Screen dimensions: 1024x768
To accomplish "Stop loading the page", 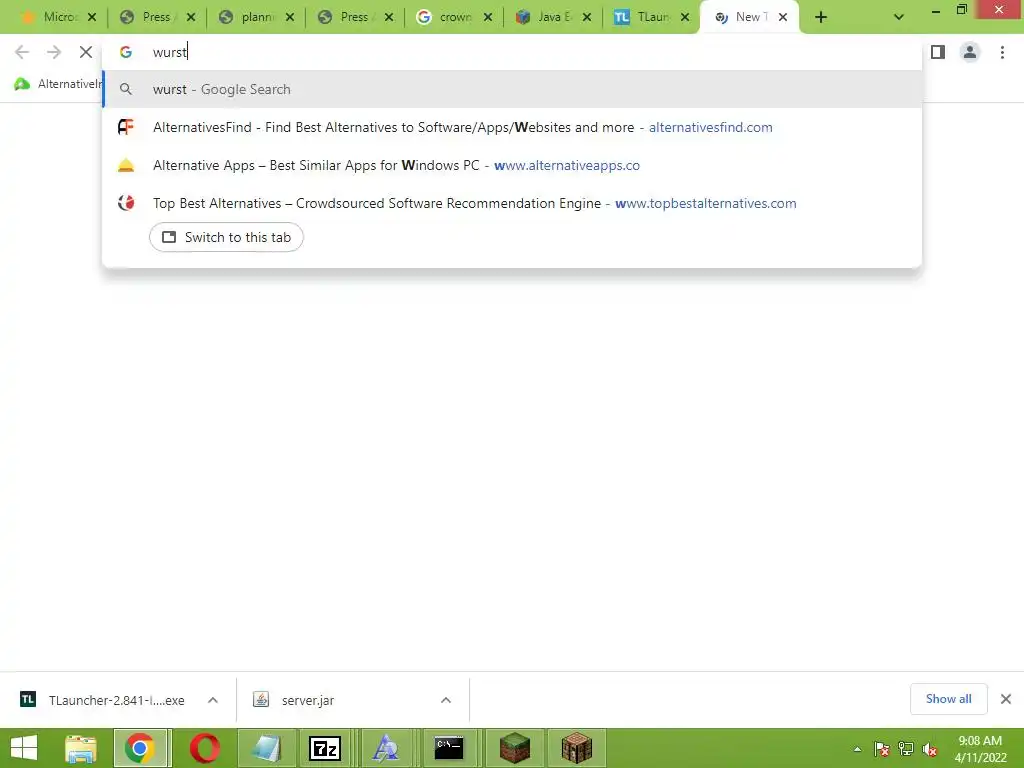I will [x=86, y=52].
